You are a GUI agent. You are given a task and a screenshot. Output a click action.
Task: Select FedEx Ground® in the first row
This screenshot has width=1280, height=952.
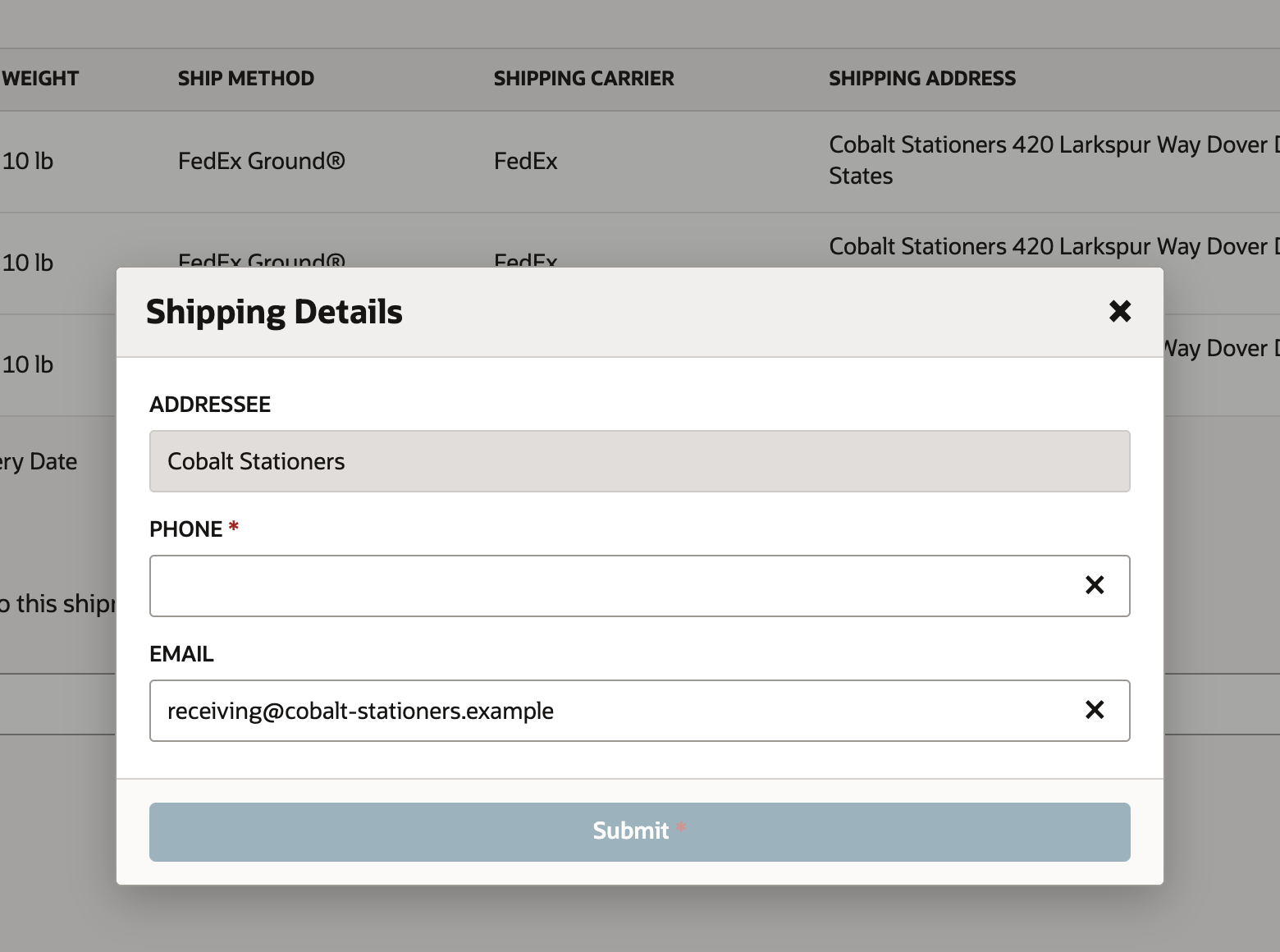262,161
